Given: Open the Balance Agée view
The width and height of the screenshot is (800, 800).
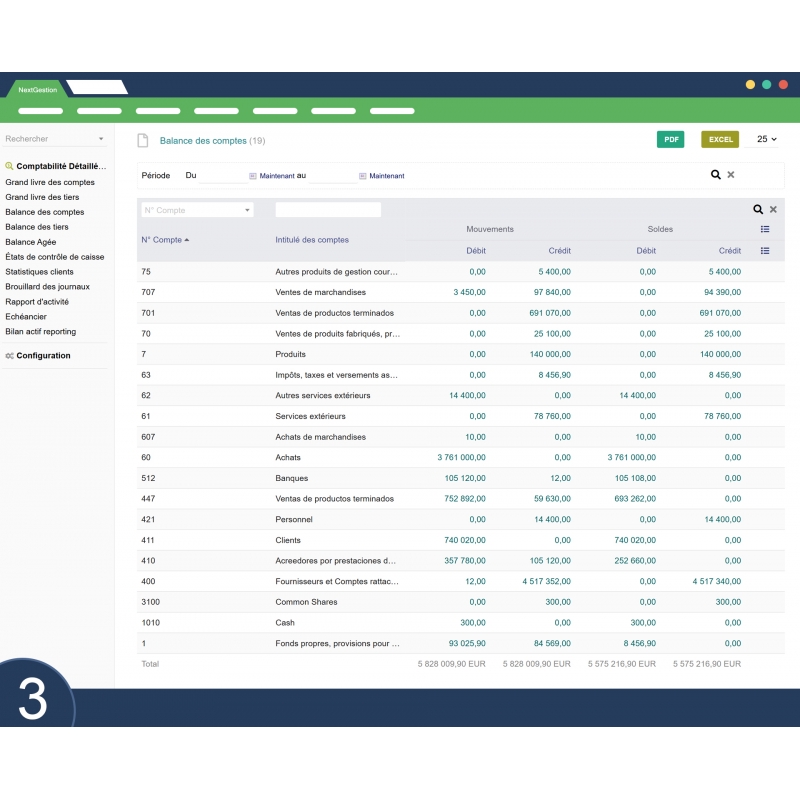Looking at the screenshot, I should (x=31, y=241).
